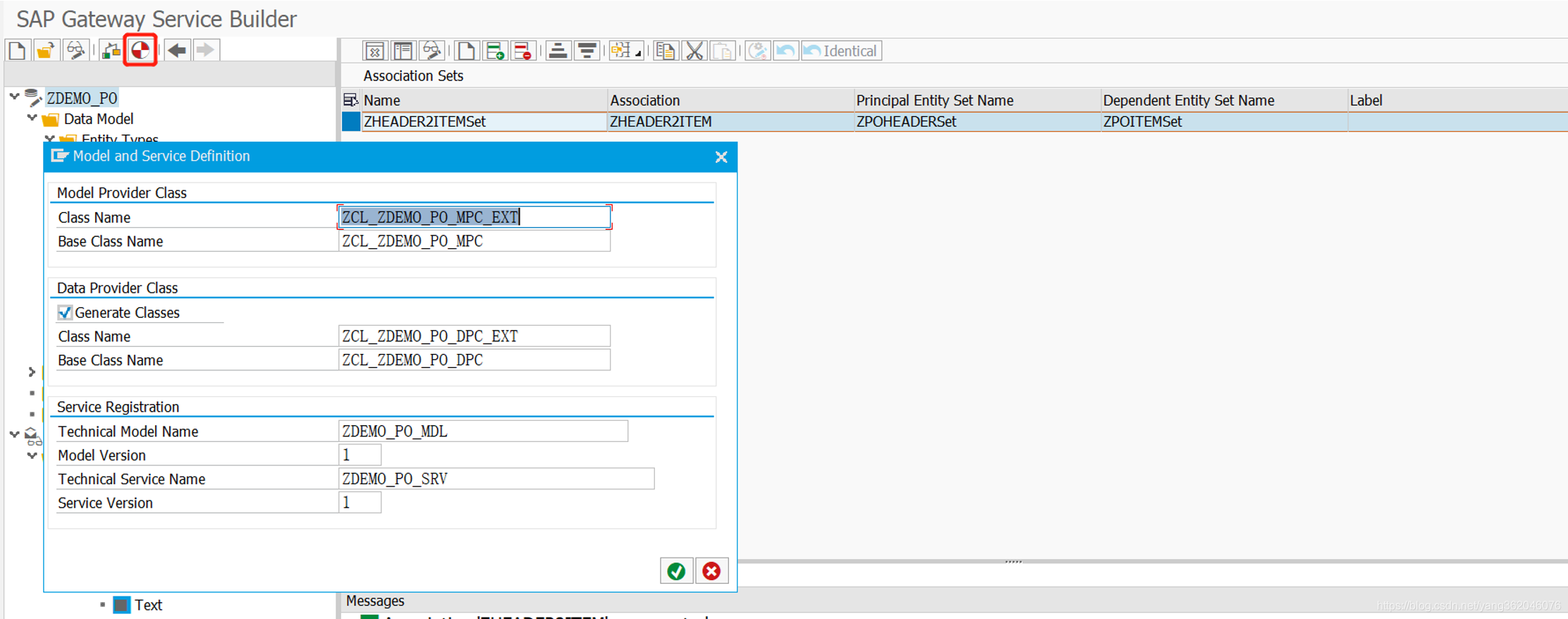Screen dimensions: 1568x619
Task: Select the ZHEADER2ITEMSet row selector
Action: (350, 121)
